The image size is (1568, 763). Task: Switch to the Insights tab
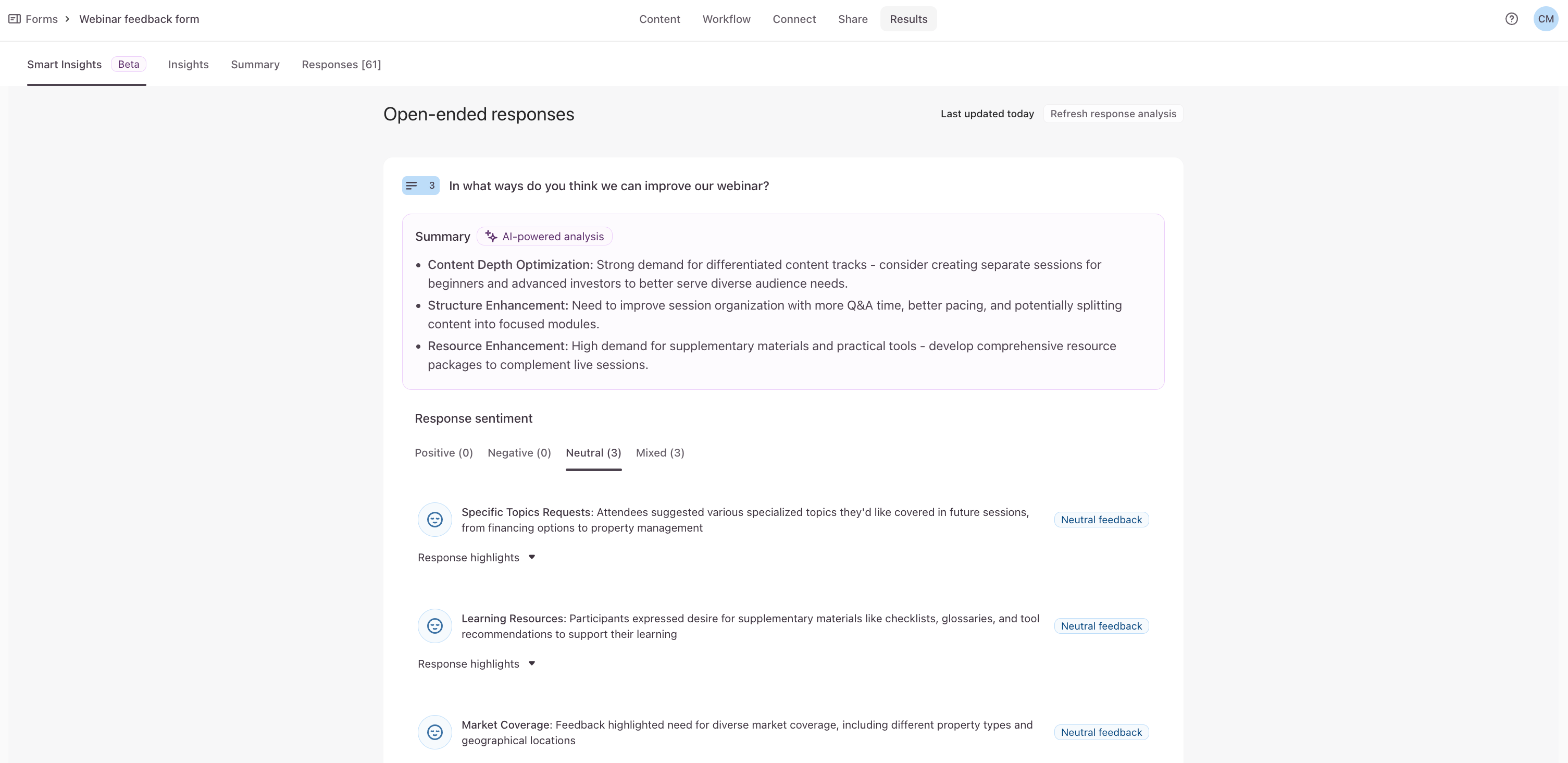coord(188,65)
